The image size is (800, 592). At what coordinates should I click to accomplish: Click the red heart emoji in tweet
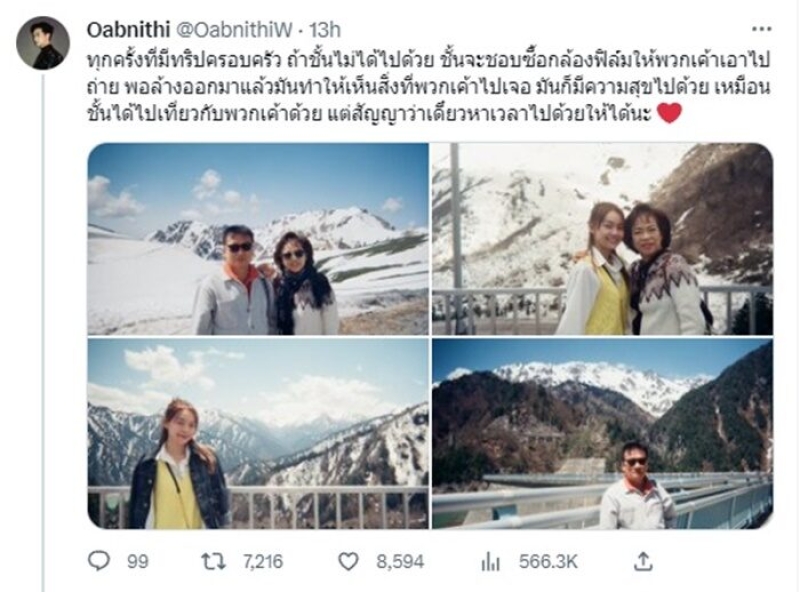[x=669, y=113]
